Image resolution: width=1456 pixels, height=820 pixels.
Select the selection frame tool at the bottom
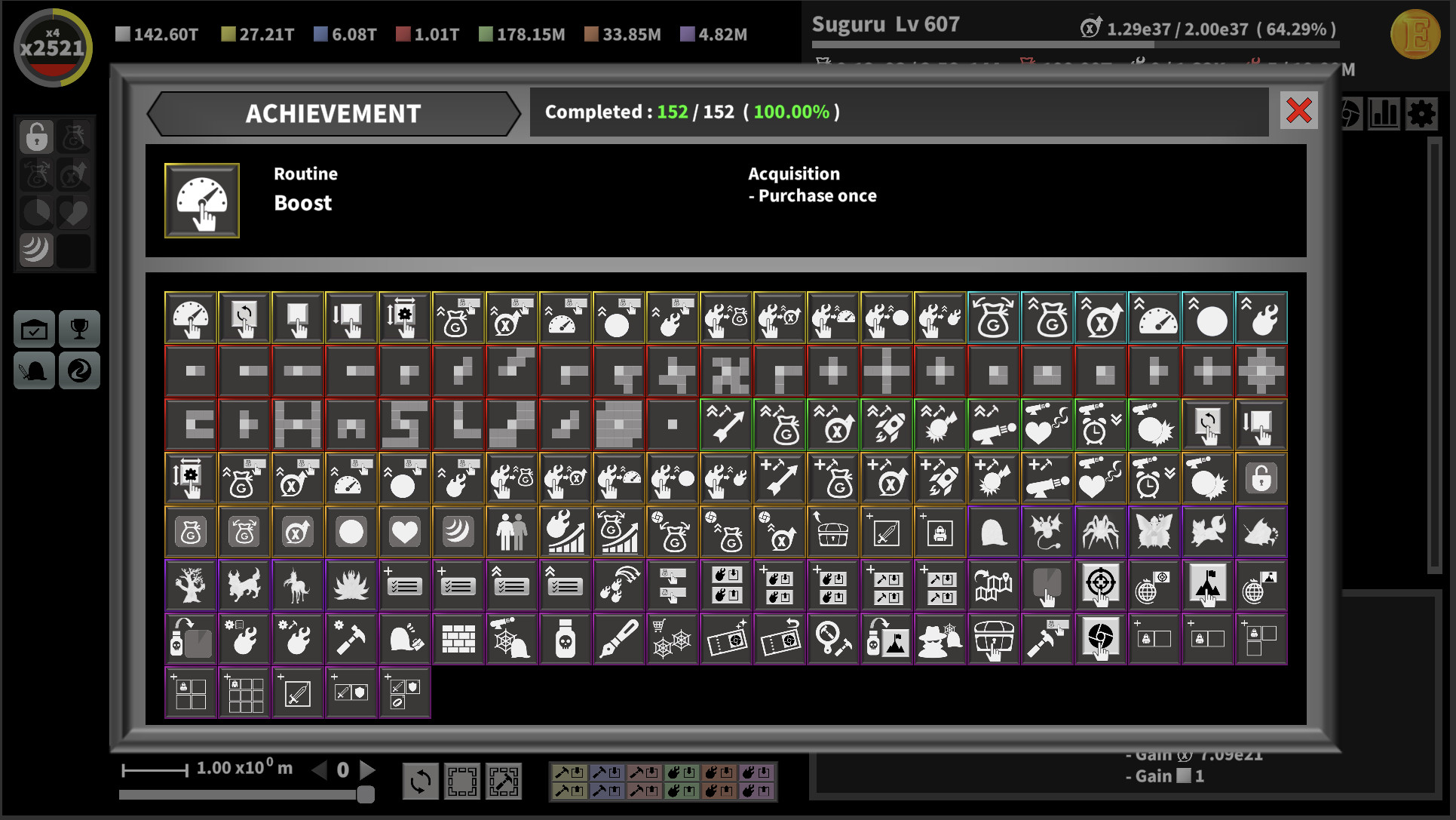(x=463, y=782)
